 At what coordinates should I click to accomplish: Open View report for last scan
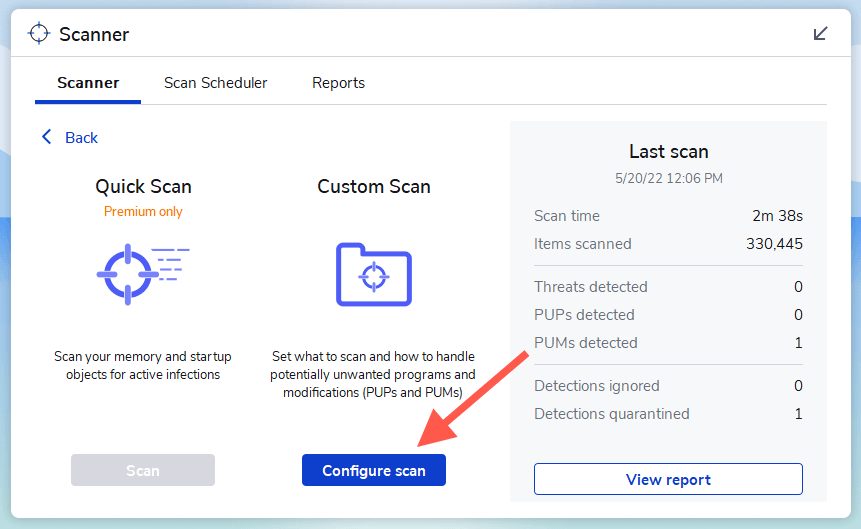pyautogui.click(x=668, y=479)
